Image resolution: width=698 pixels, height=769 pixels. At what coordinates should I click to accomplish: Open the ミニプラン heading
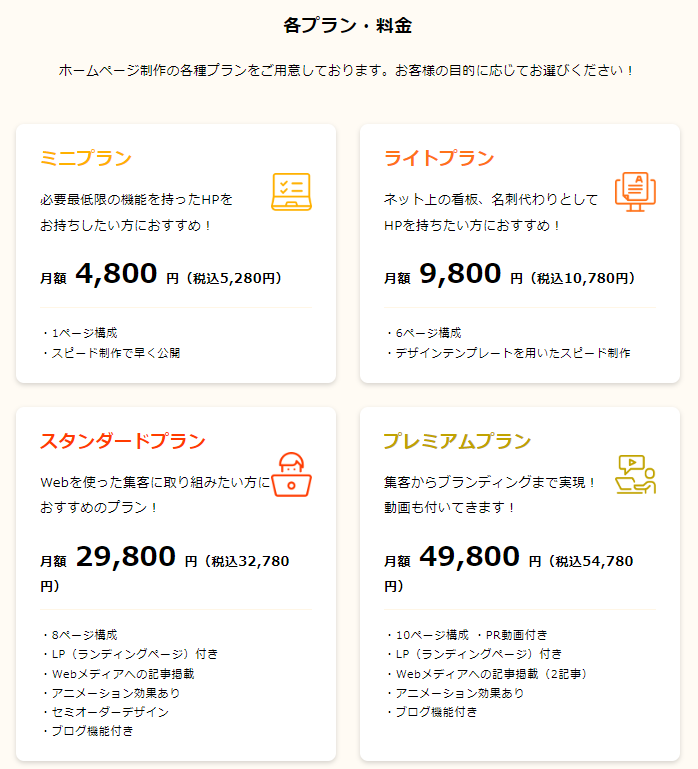coord(86,158)
